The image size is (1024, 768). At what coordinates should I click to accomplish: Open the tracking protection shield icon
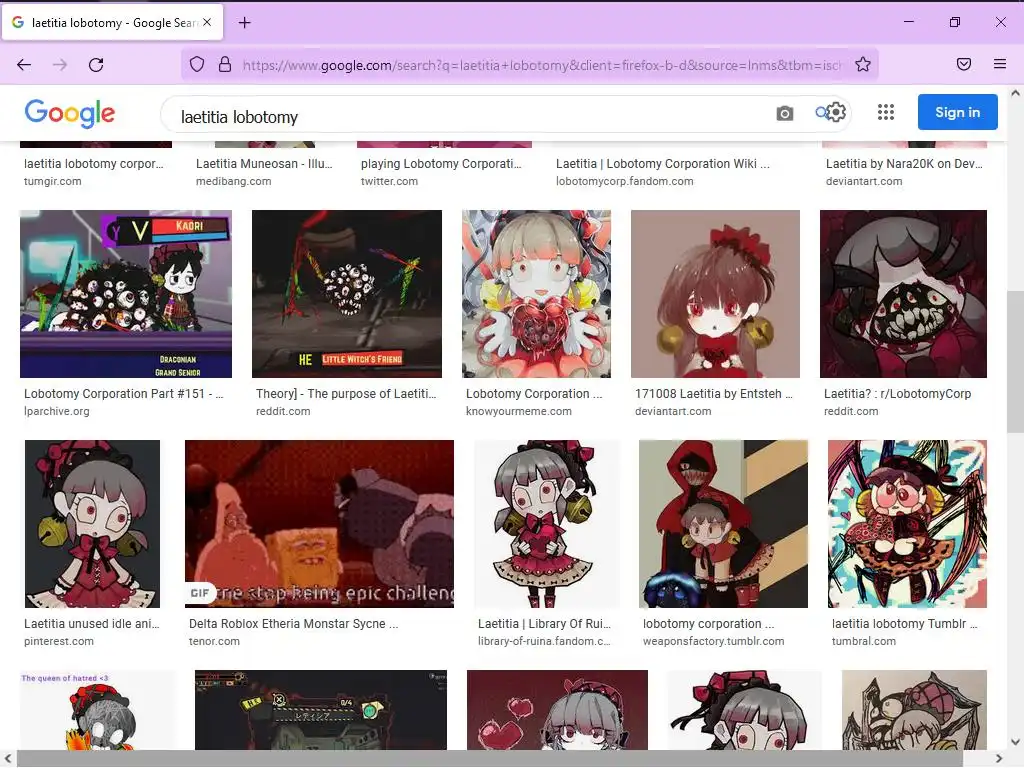197,64
